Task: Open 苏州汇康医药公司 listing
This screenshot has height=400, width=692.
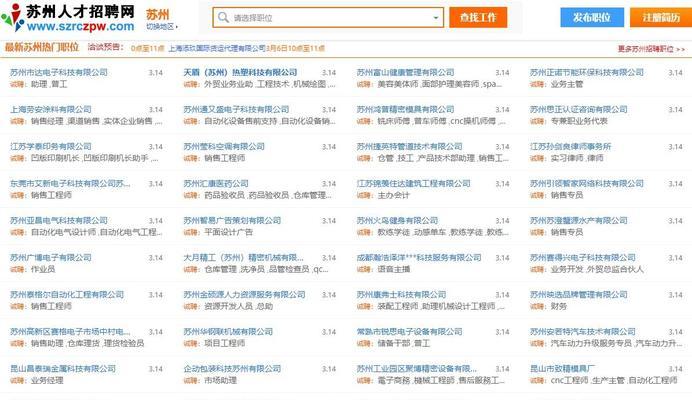Action: coord(216,184)
